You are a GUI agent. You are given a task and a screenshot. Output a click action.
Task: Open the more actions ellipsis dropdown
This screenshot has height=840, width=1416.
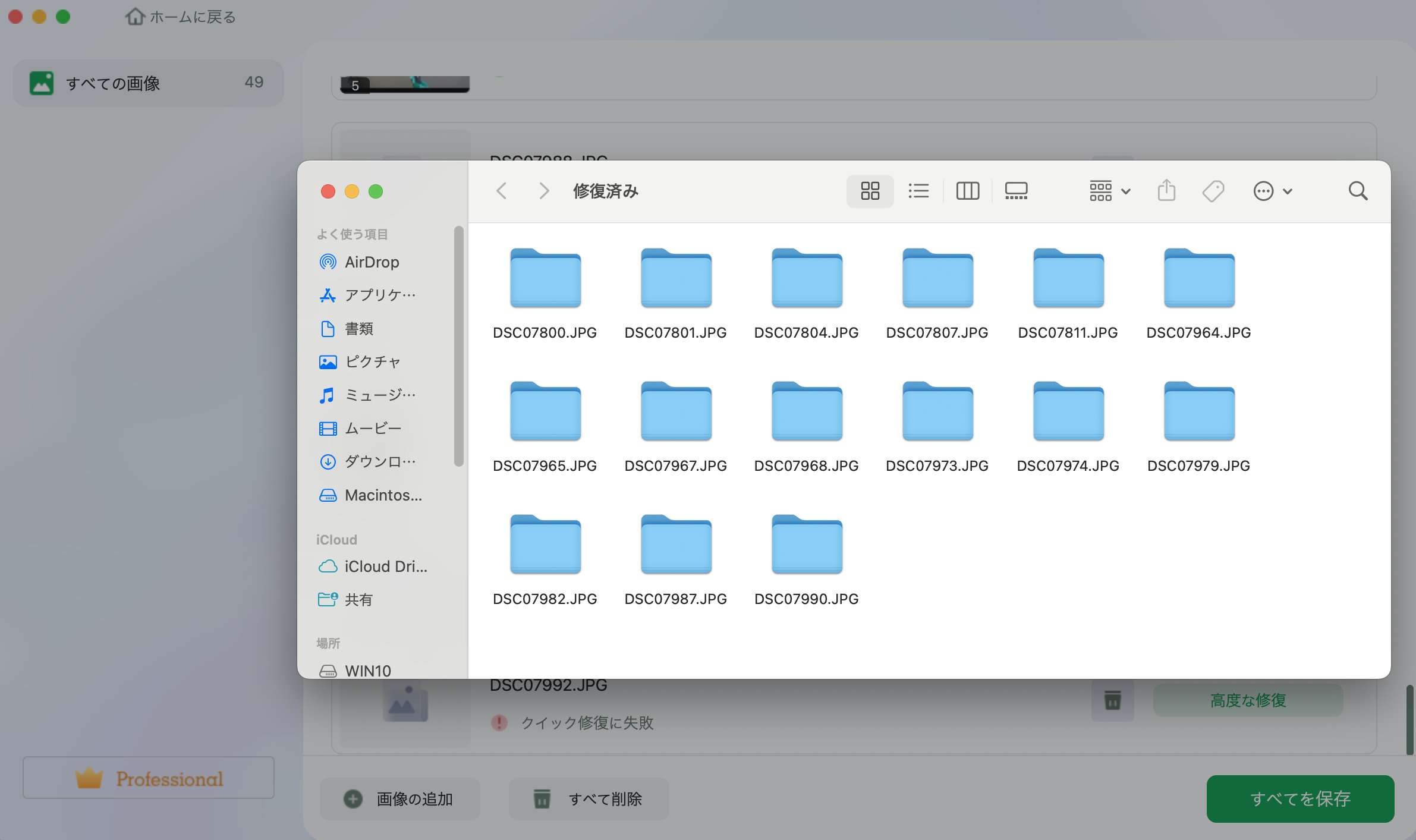point(1272,191)
